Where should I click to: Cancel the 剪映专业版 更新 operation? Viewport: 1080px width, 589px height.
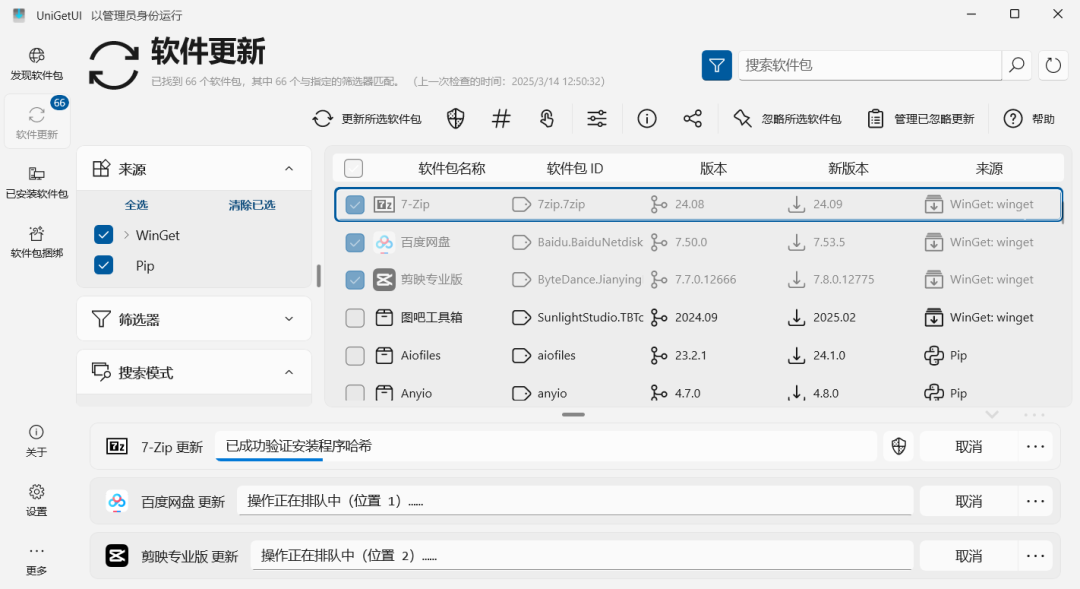(968, 555)
